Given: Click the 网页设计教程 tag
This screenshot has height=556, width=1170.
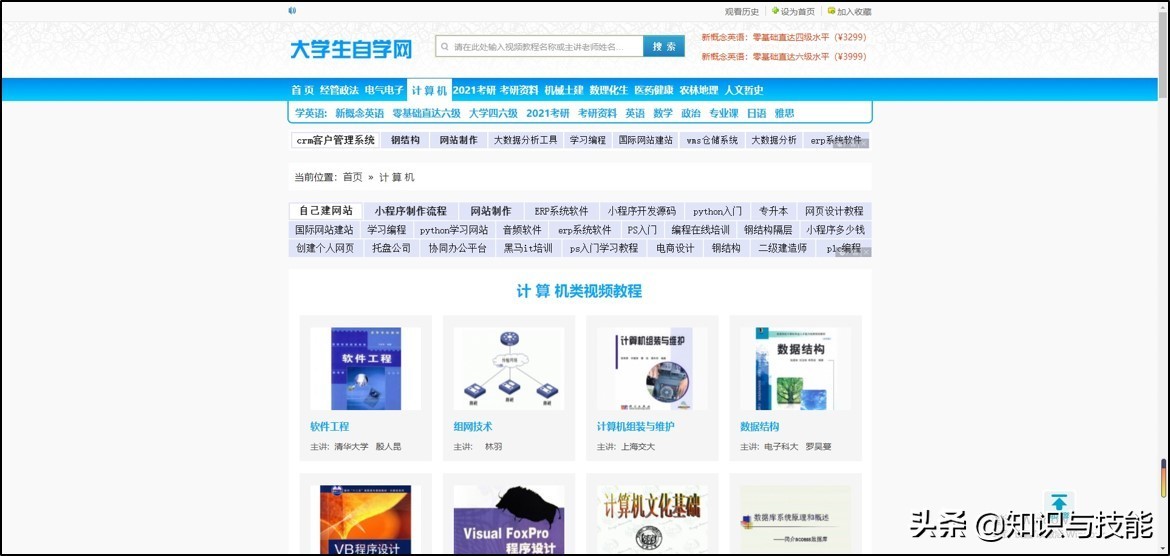Looking at the screenshot, I should click(x=834, y=211).
